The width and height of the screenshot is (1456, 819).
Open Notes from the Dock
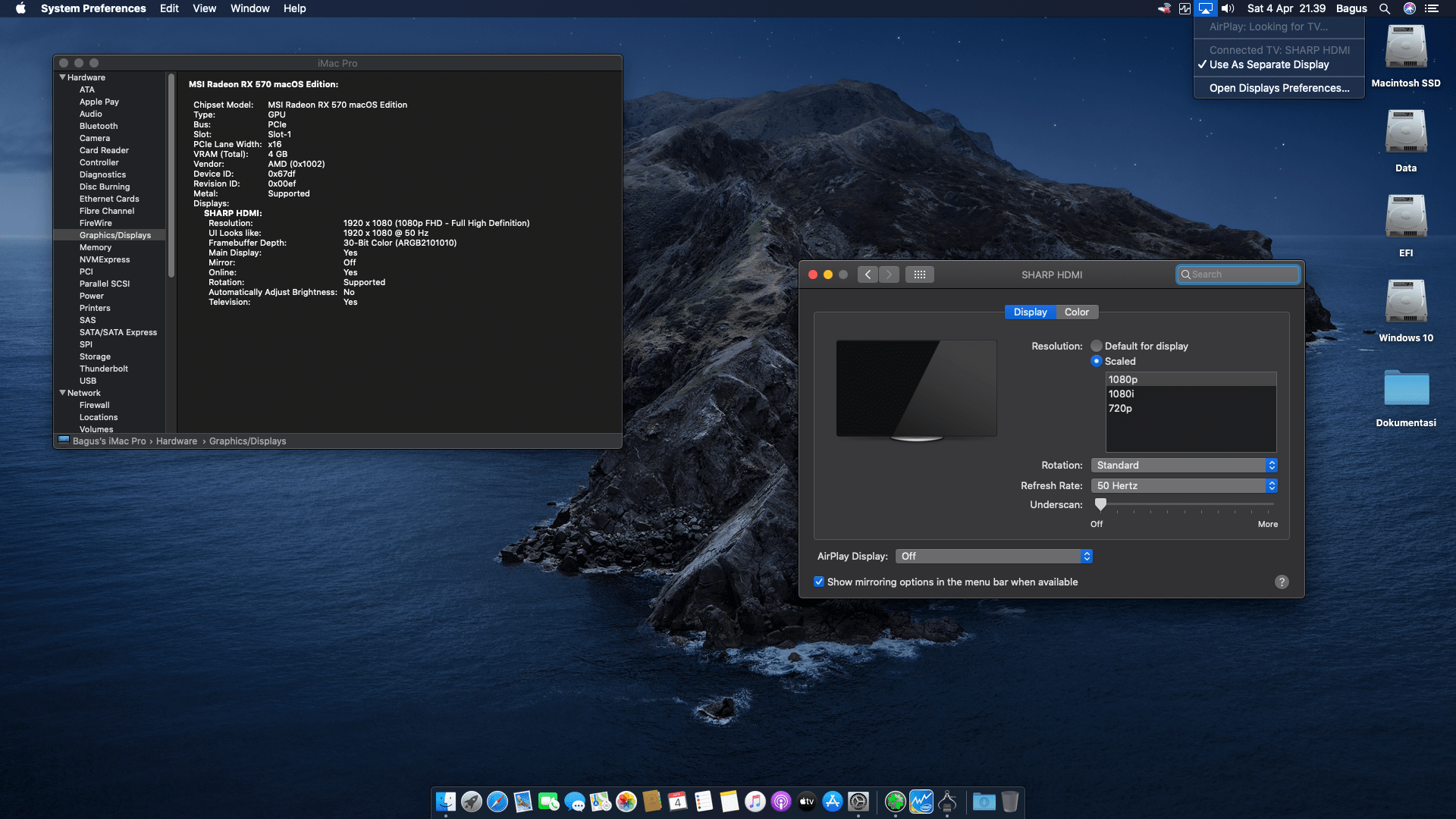tap(730, 802)
